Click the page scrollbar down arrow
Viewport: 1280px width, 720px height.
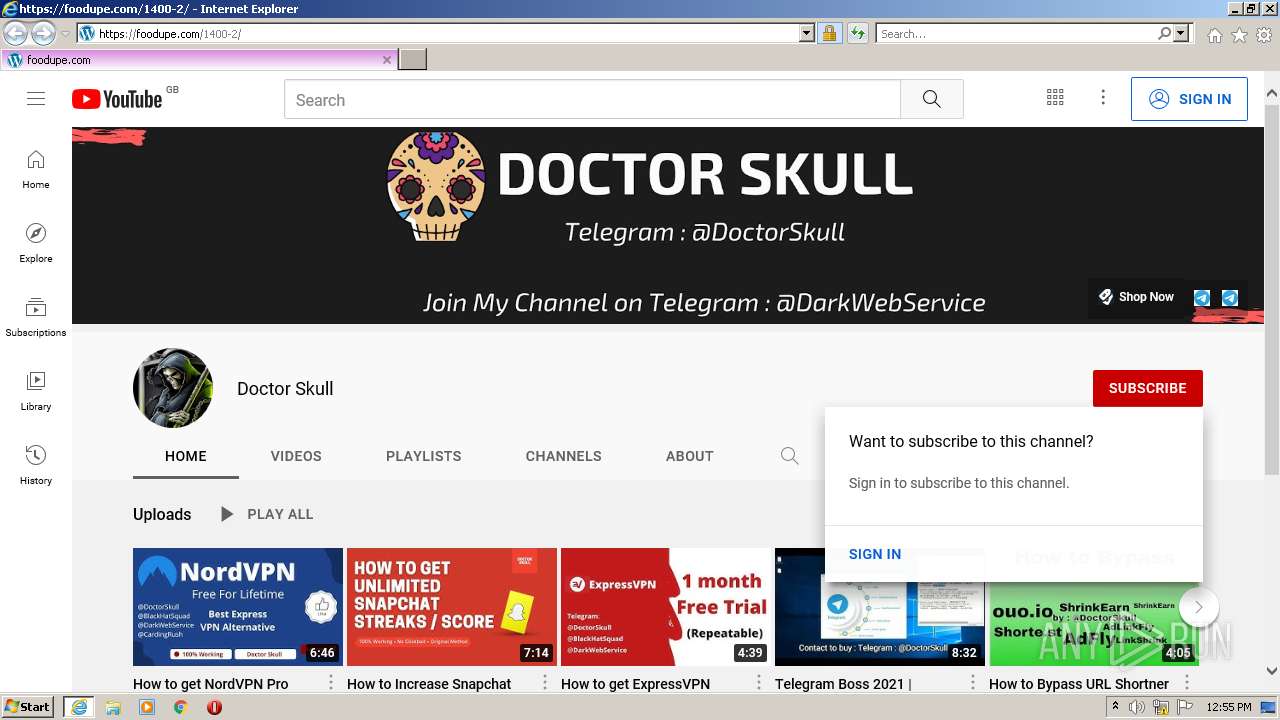coord(1272,672)
